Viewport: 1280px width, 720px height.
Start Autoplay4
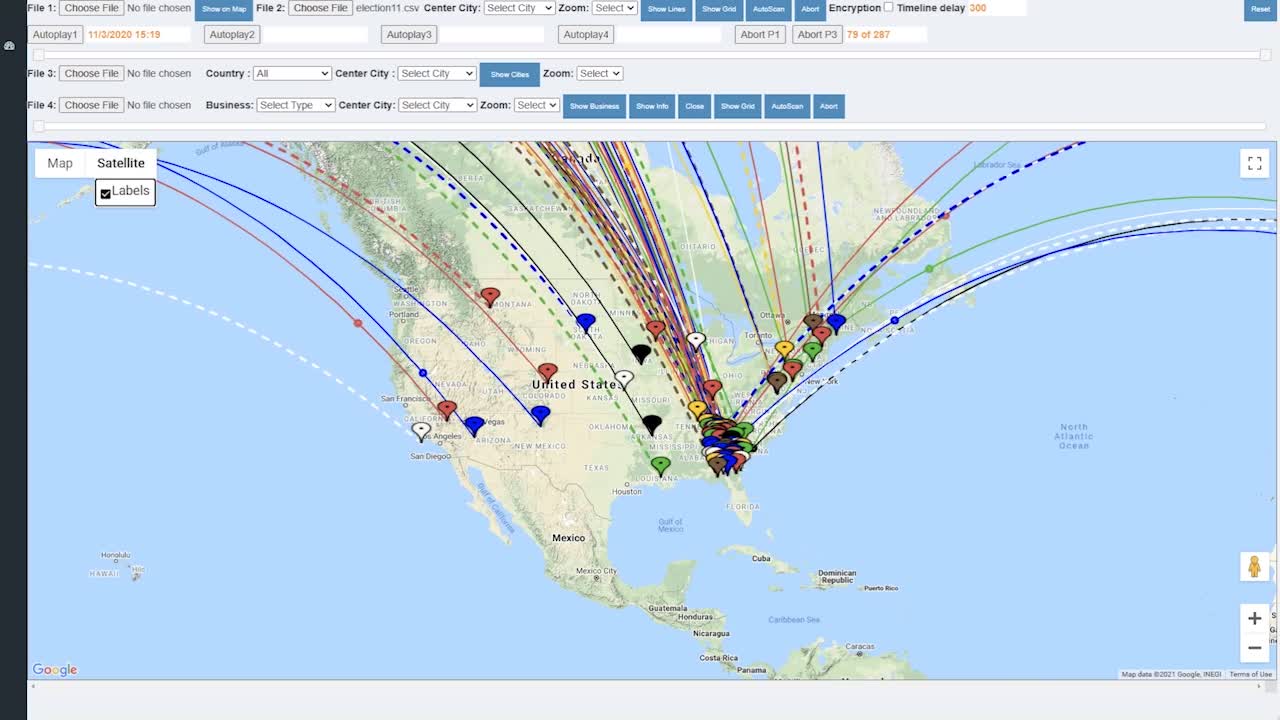click(586, 34)
